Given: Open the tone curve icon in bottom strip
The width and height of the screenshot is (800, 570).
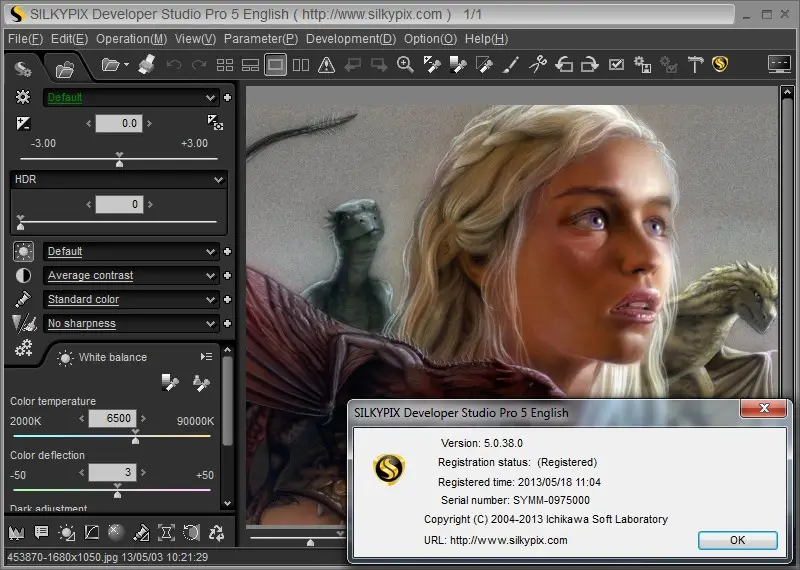Looking at the screenshot, I should 91,533.
